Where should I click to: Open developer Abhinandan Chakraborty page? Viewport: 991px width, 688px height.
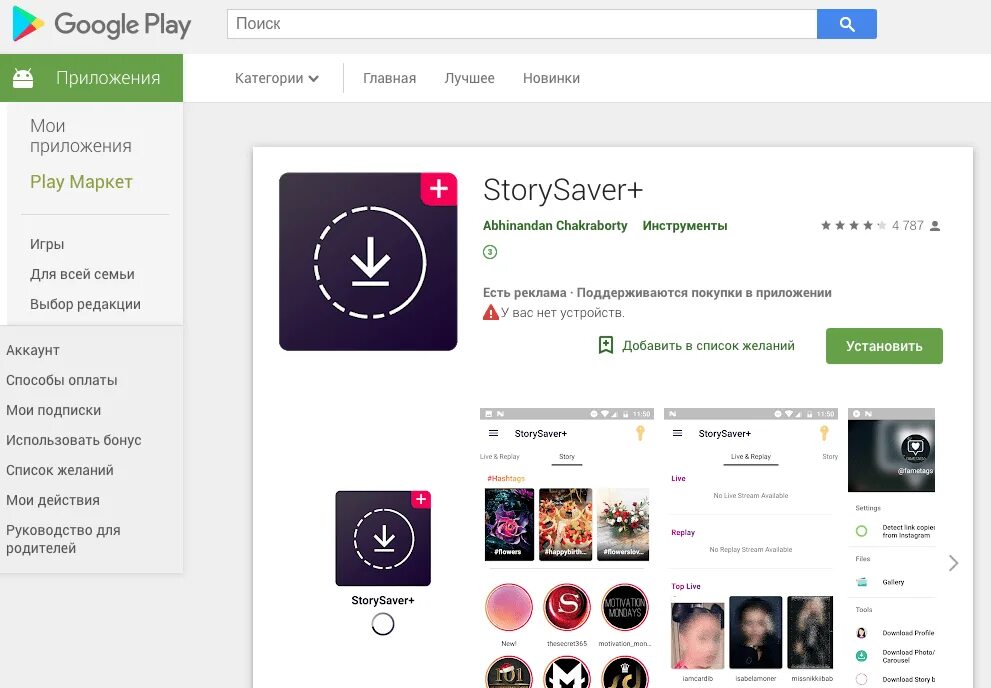click(555, 226)
